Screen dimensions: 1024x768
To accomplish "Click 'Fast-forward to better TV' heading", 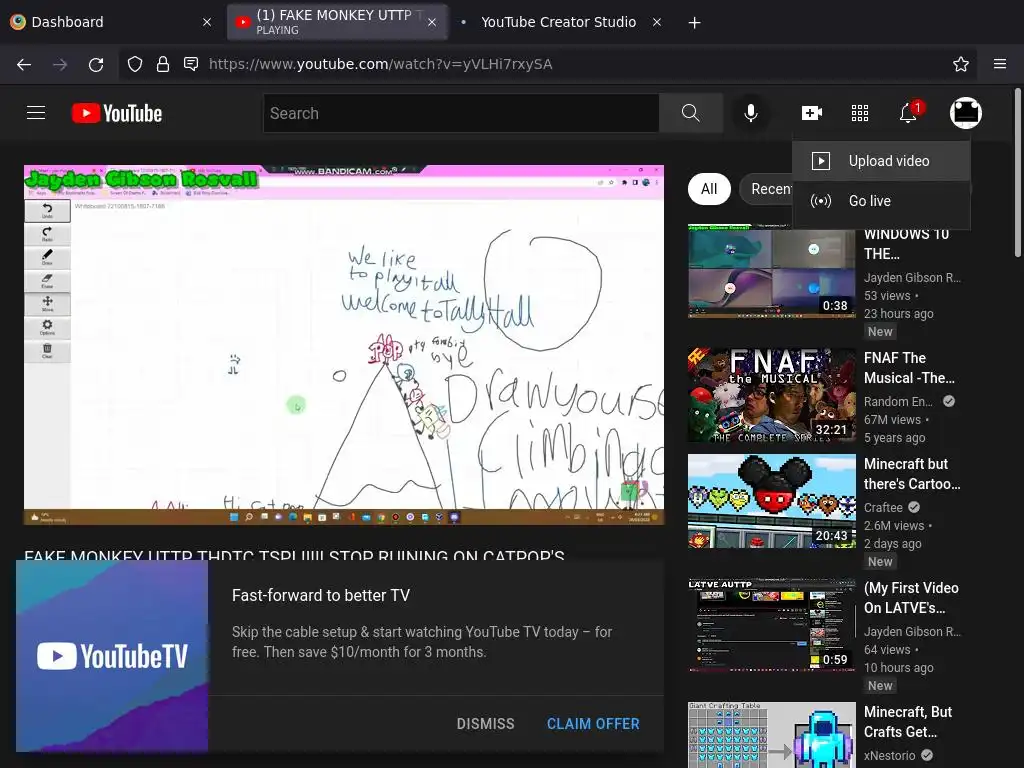I will [x=321, y=596].
